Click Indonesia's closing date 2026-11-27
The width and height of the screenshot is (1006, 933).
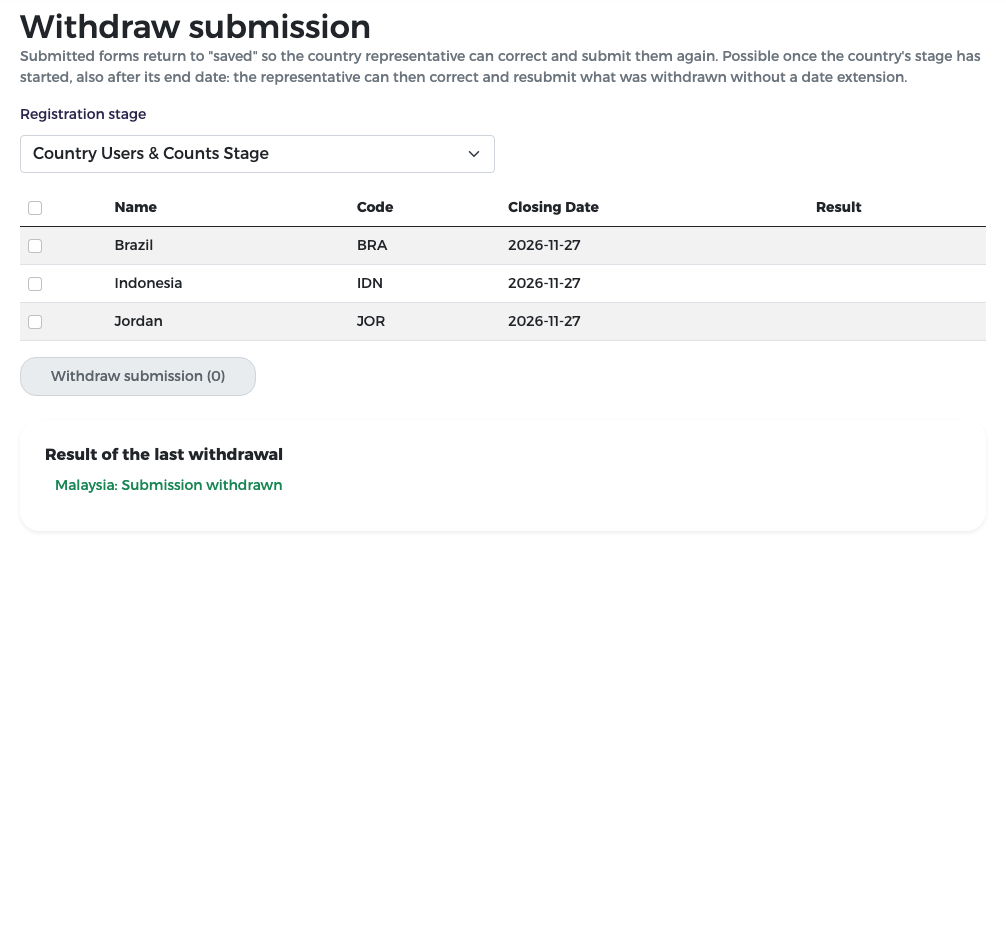[x=544, y=283]
